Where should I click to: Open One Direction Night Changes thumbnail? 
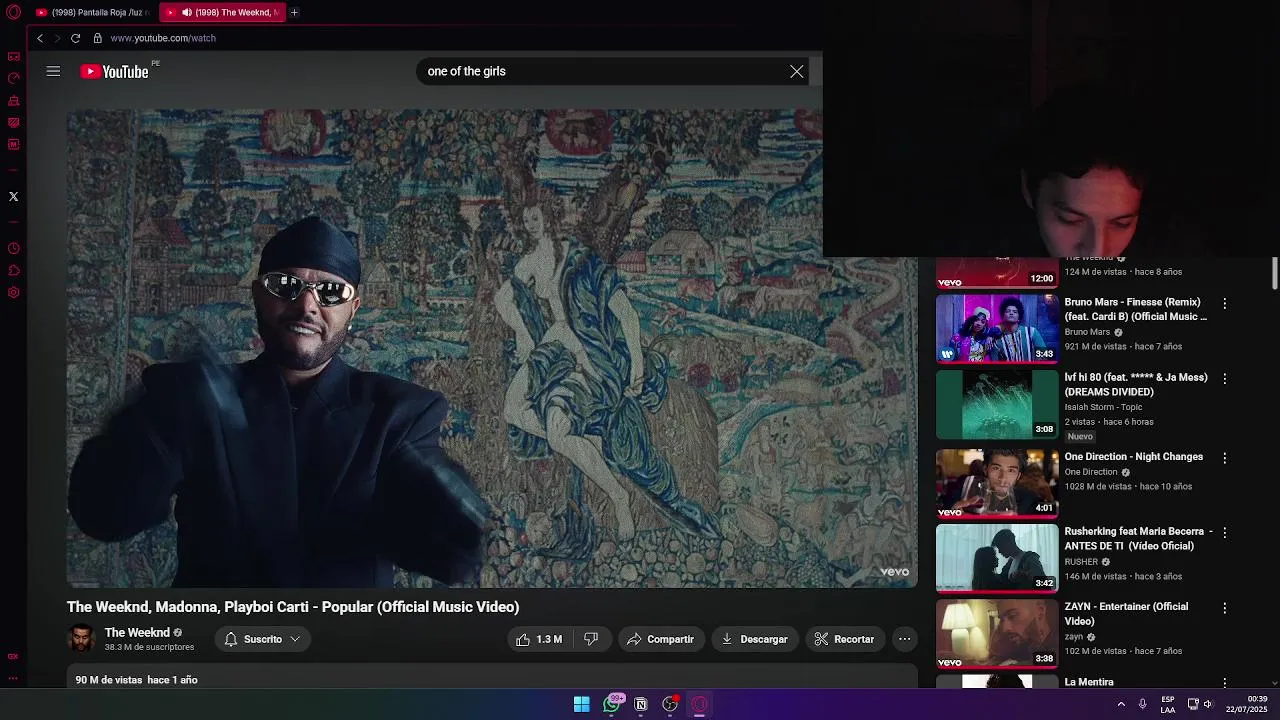point(997,484)
